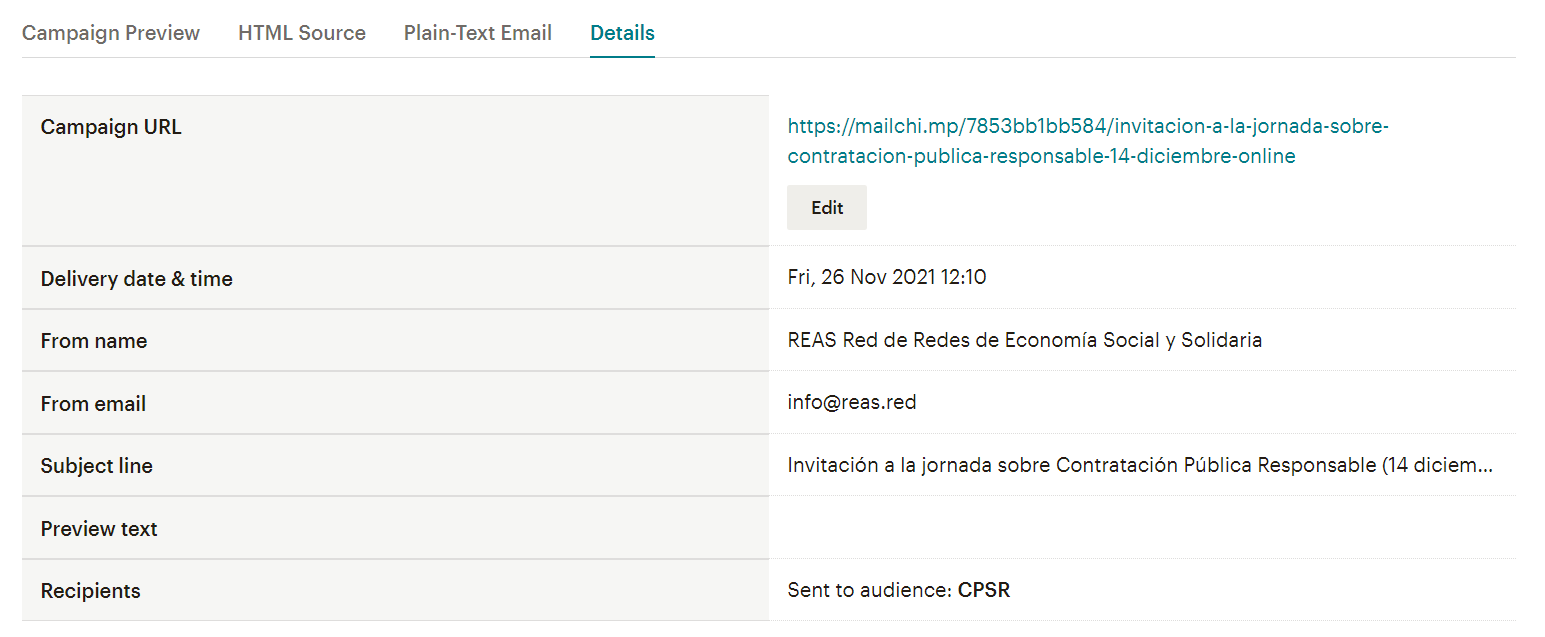Click the bold CPSR audience name
The height and width of the screenshot is (637, 1545).
(984, 590)
